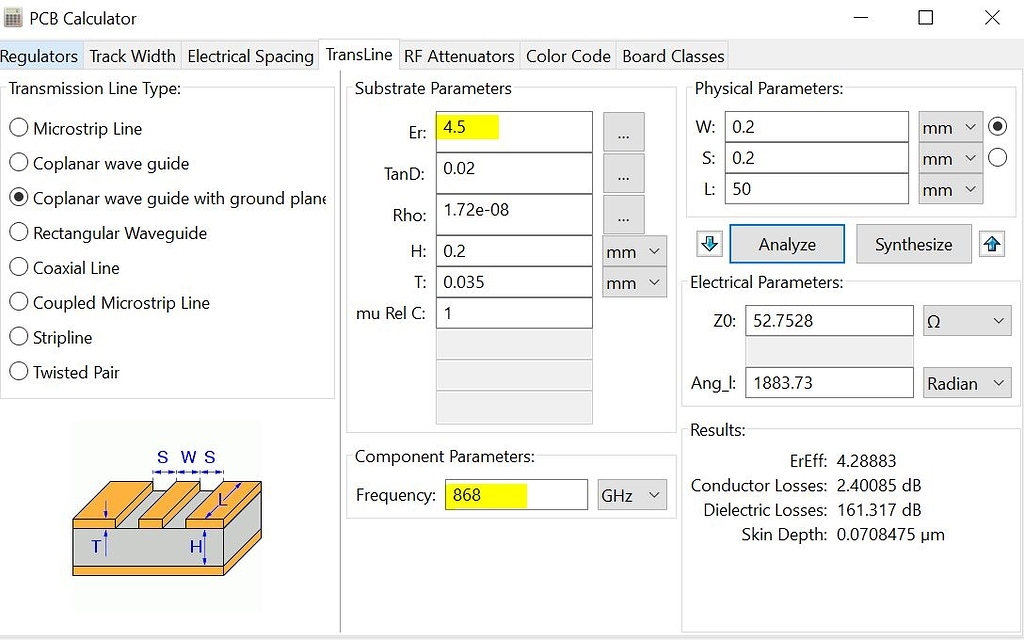The height and width of the screenshot is (640, 1024).
Task: Click the blue down arrow to copy parameters
Action: click(x=710, y=243)
